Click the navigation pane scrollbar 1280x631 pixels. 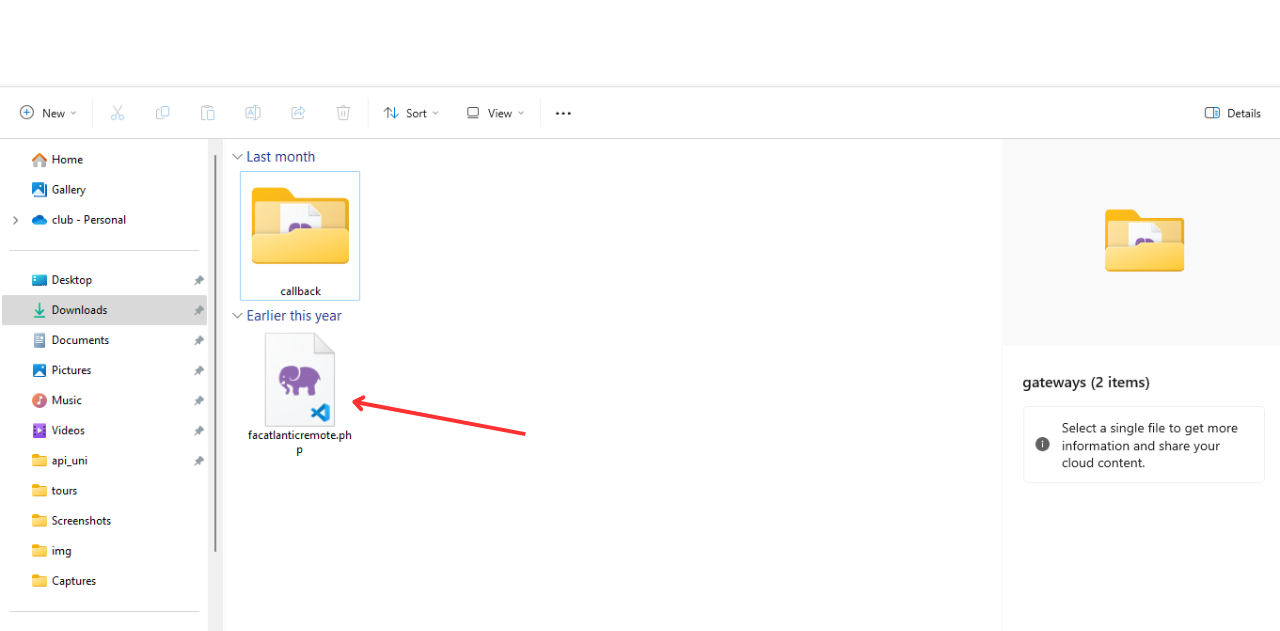click(215, 353)
